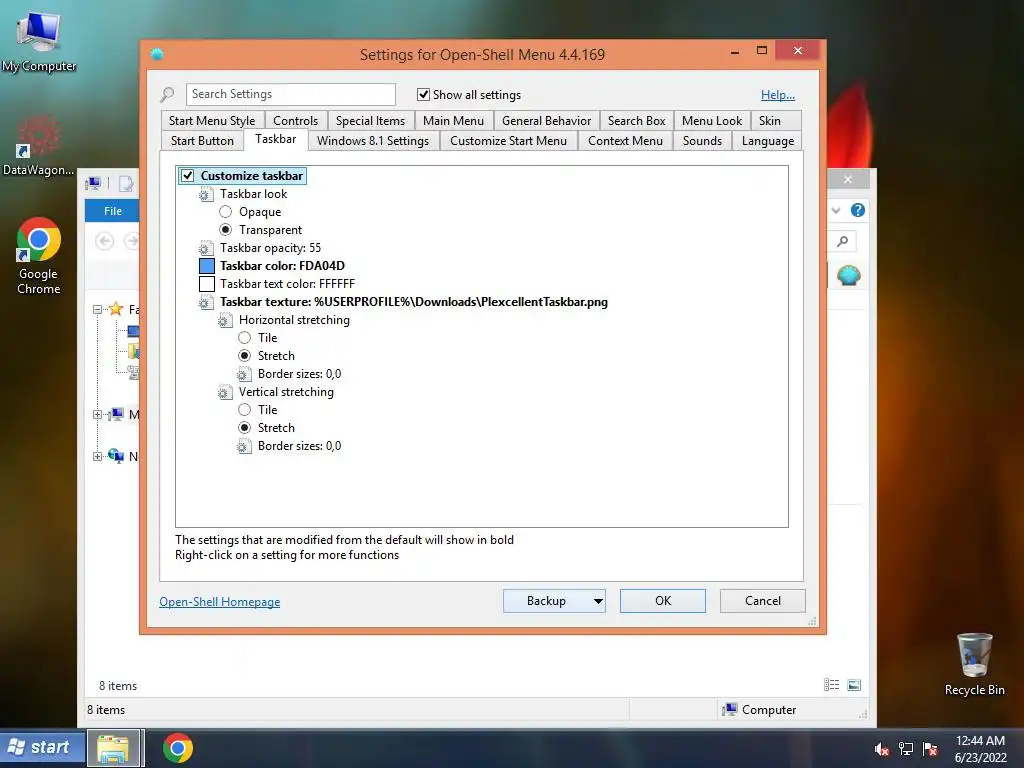Click the Cancel button
The width and height of the screenshot is (1024, 768).
pos(763,601)
